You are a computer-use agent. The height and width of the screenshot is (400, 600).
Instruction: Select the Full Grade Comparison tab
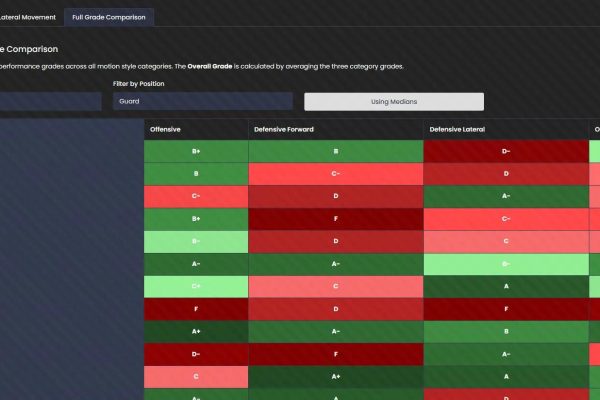pyautogui.click(x=107, y=17)
